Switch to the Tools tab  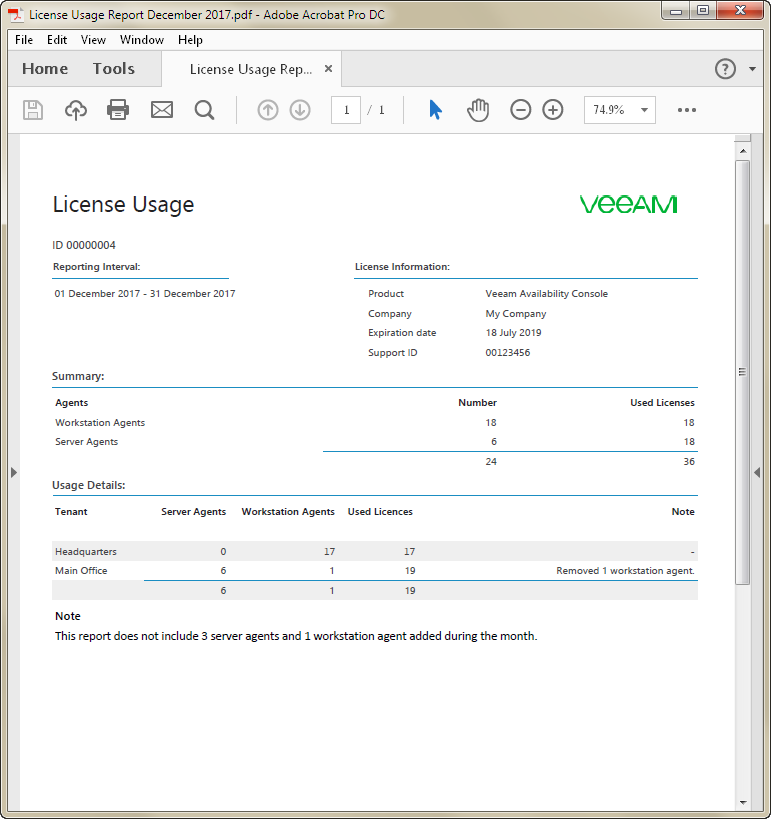click(x=113, y=68)
